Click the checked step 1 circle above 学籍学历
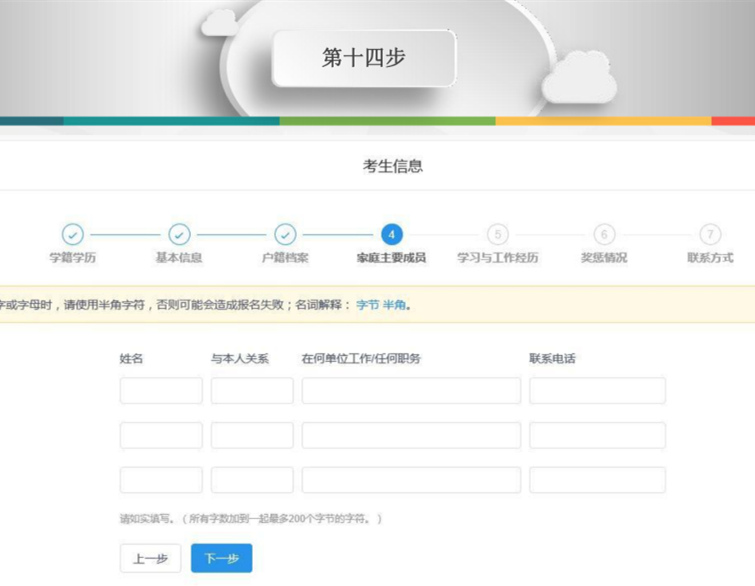 click(73, 234)
